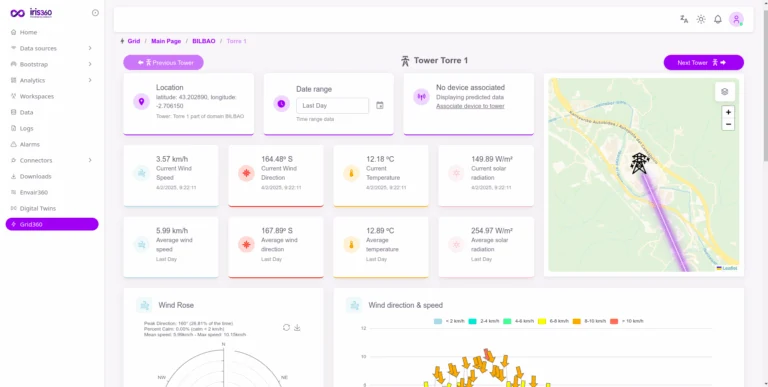This screenshot has height=387, width=768.
Task: Click the Wind Rose panel icon
Action: (x=144, y=305)
